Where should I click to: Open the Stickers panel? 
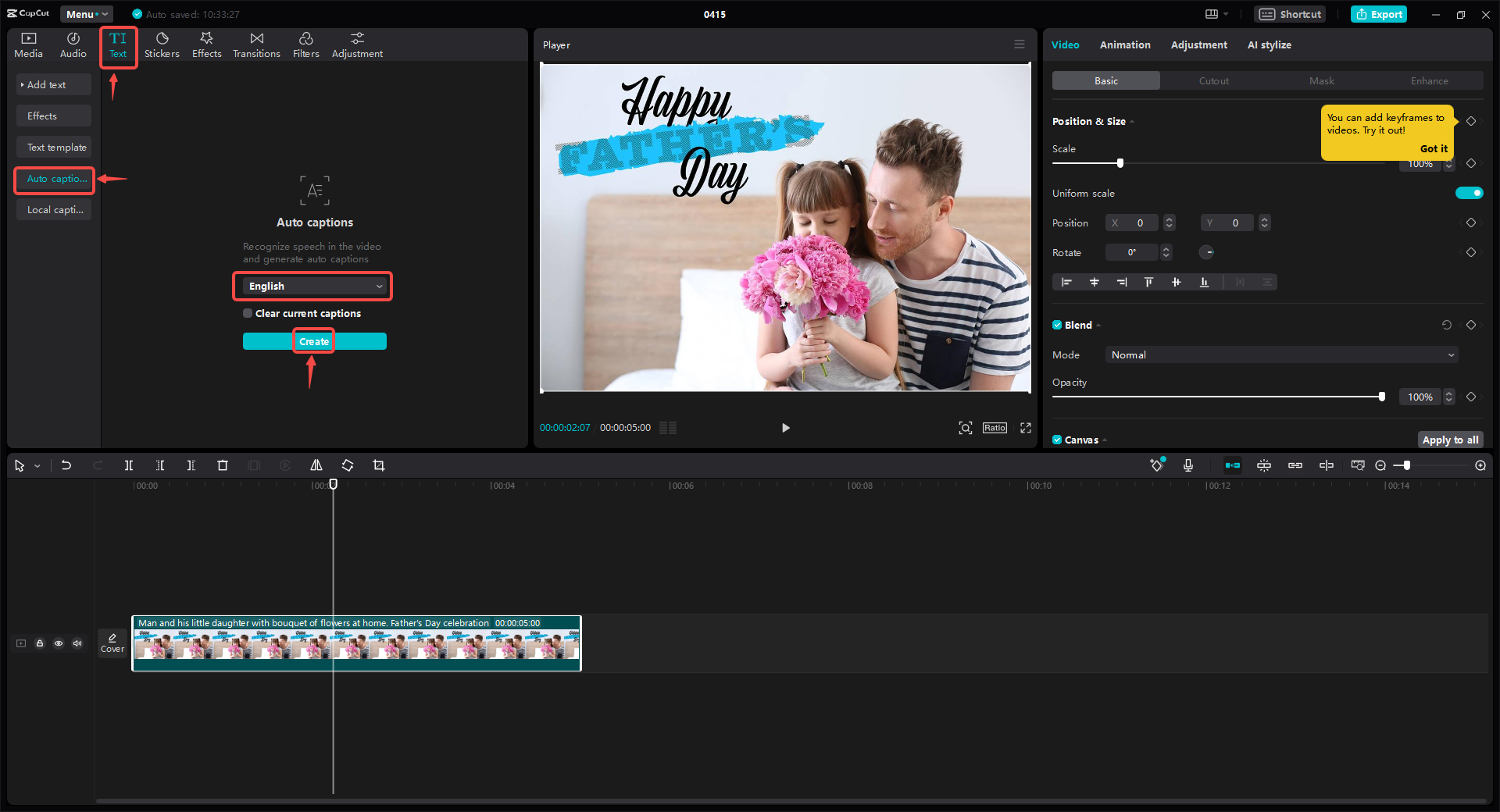point(162,45)
